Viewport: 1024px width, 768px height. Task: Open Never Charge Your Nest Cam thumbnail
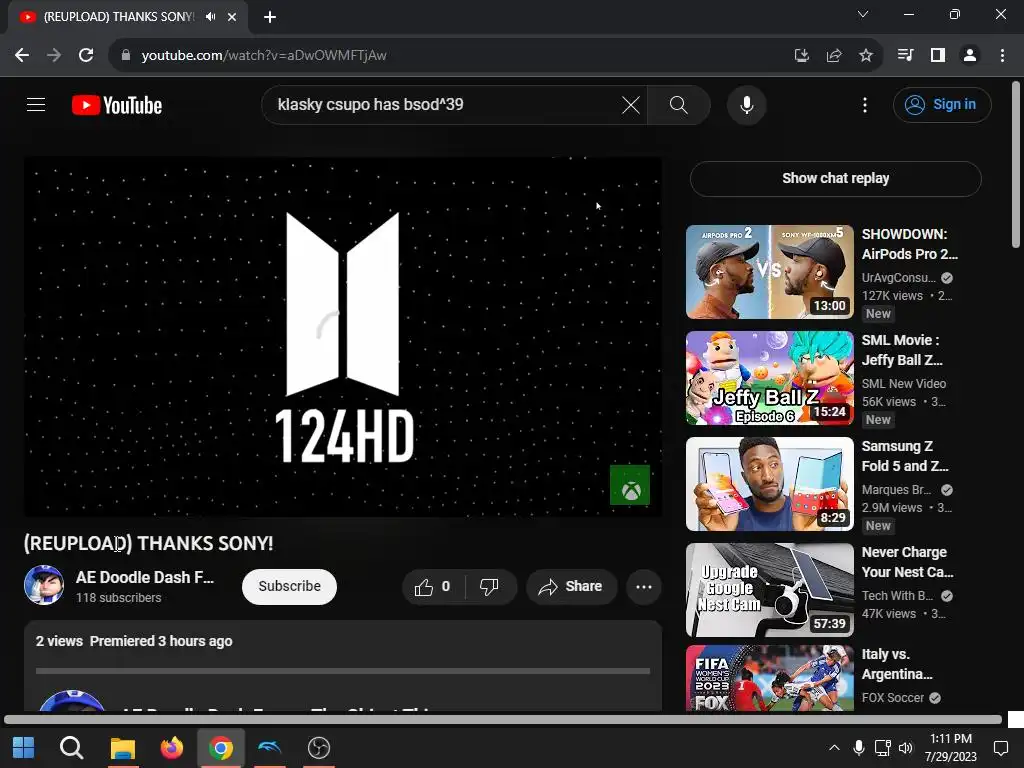[770, 590]
